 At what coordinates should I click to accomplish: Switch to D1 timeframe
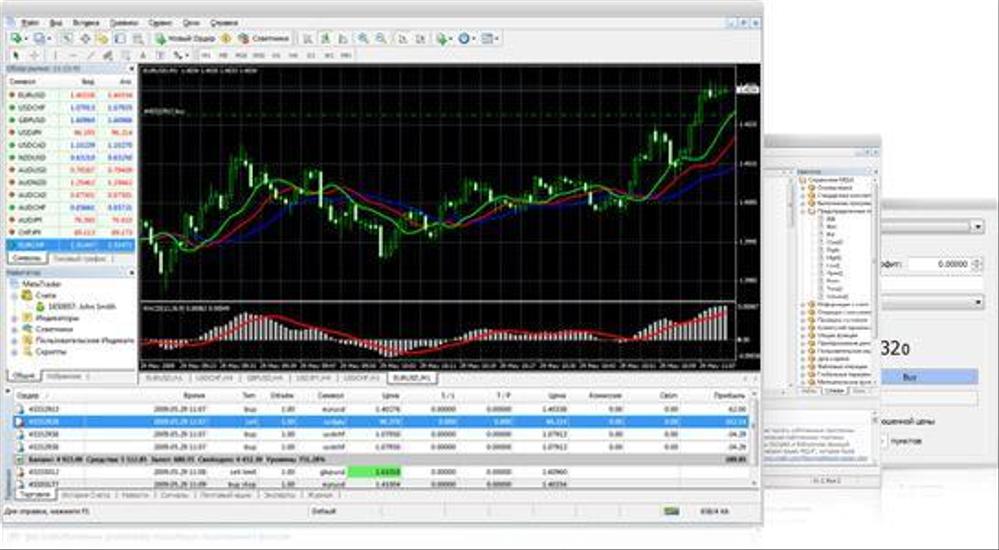click(311, 55)
